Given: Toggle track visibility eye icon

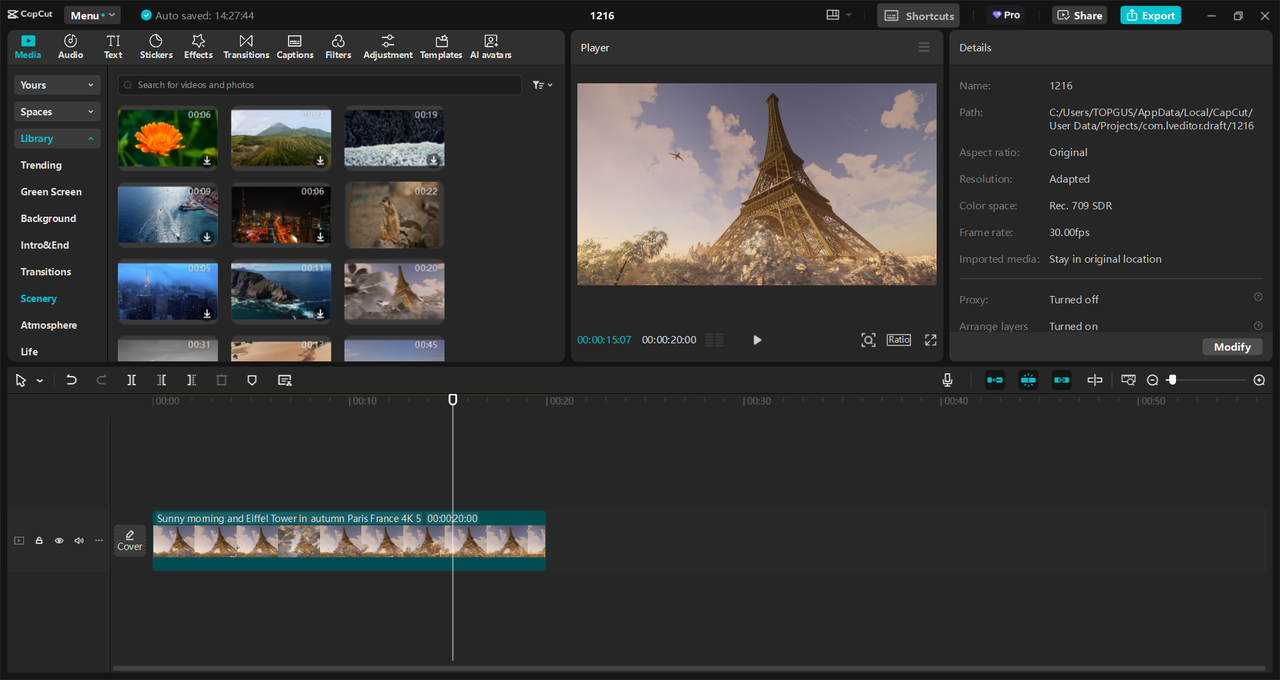Looking at the screenshot, I should pyautogui.click(x=59, y=541).
